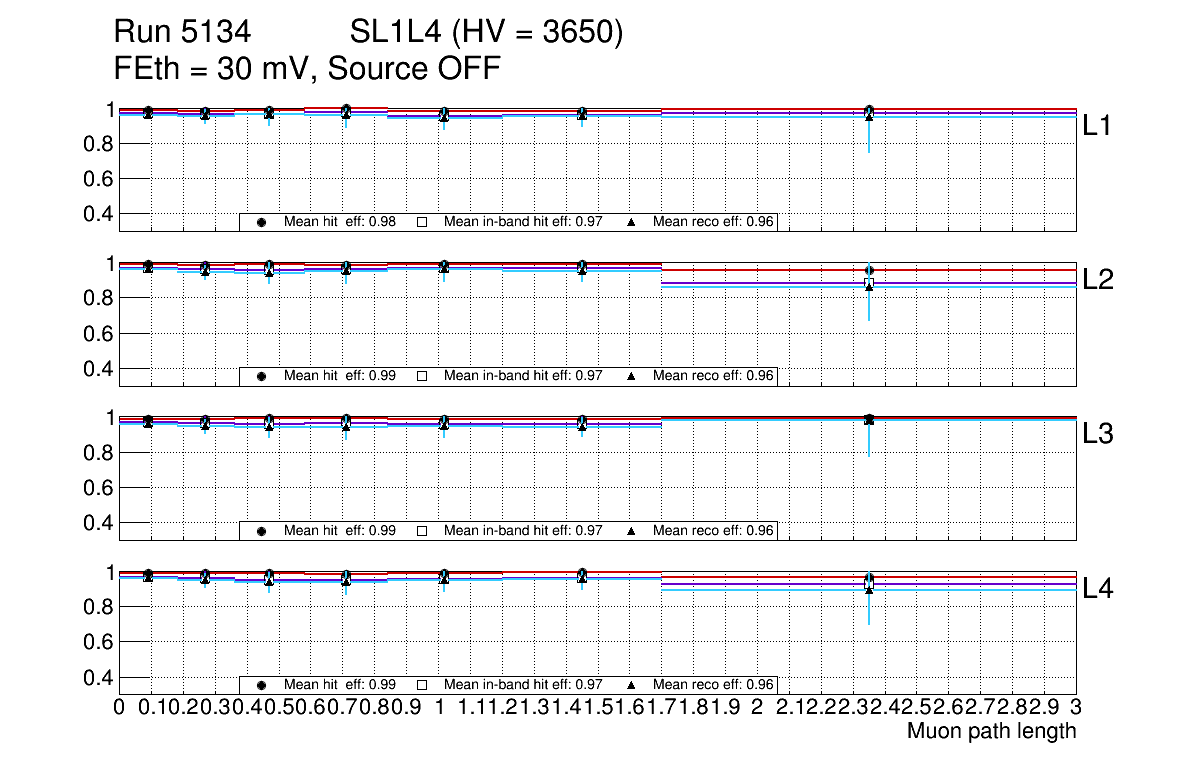The width and height of the screenshot is (1196, 772).
Task: Select the 'Mean hit eff: 0.98' legend text in L1
Action: pyautogui.click(x=340, y=222)
